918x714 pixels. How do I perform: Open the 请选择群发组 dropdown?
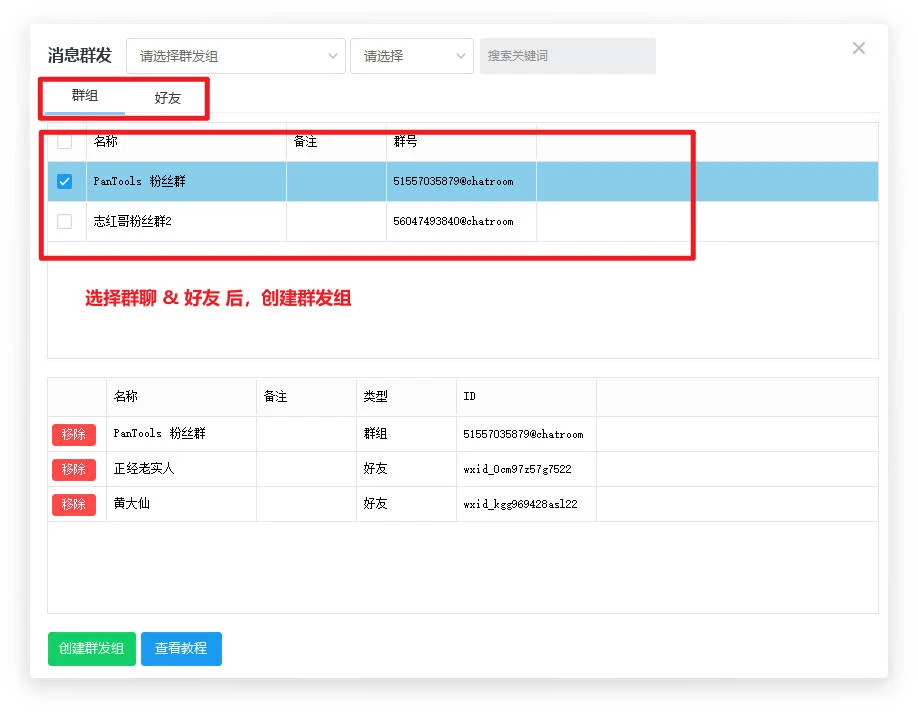point(236,56)
